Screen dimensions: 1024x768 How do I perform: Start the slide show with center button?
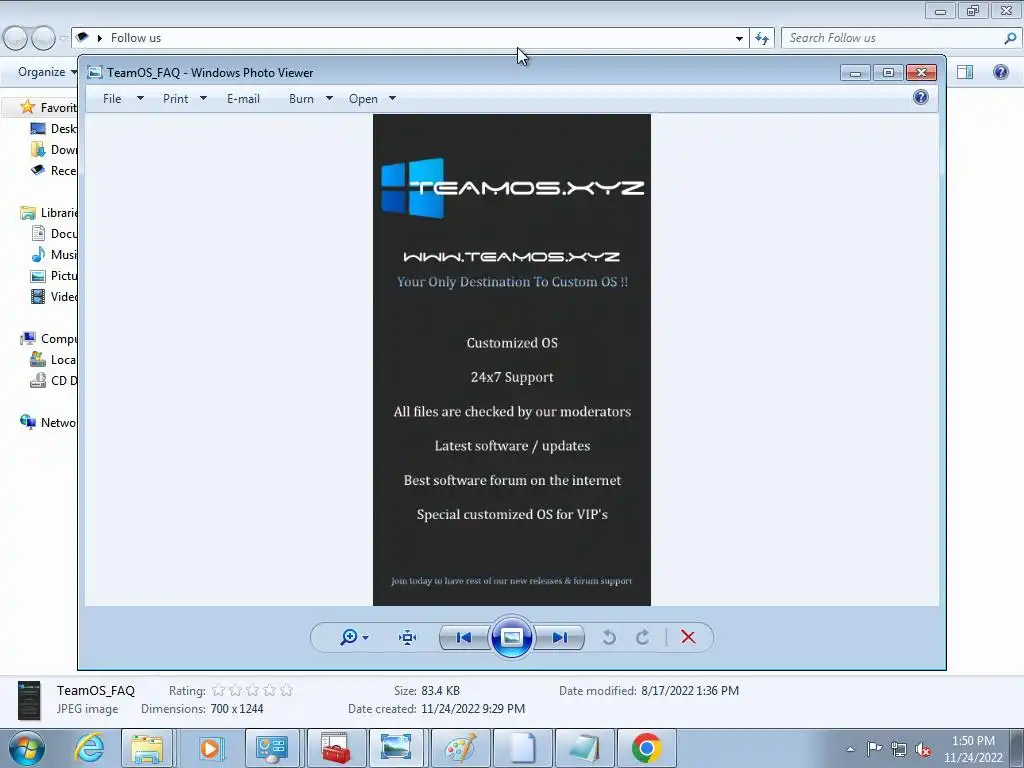tap(511, 637)
